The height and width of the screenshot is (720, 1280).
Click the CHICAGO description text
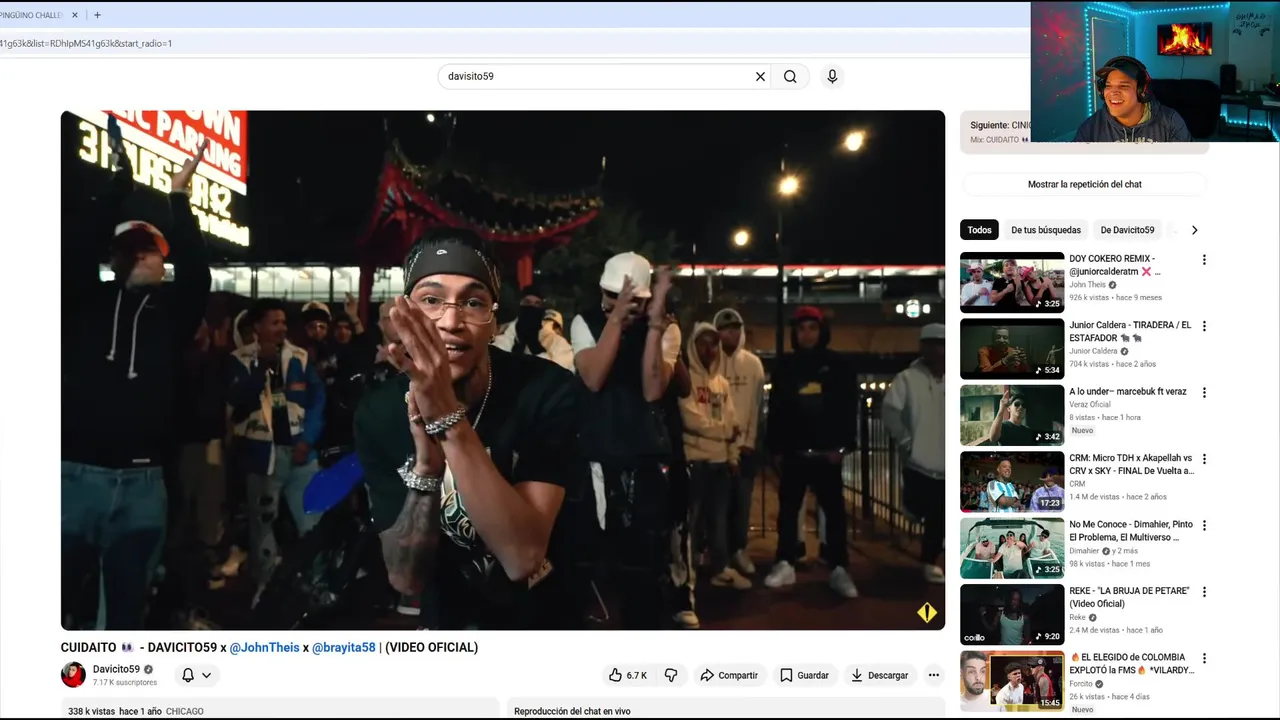(184, 712)
